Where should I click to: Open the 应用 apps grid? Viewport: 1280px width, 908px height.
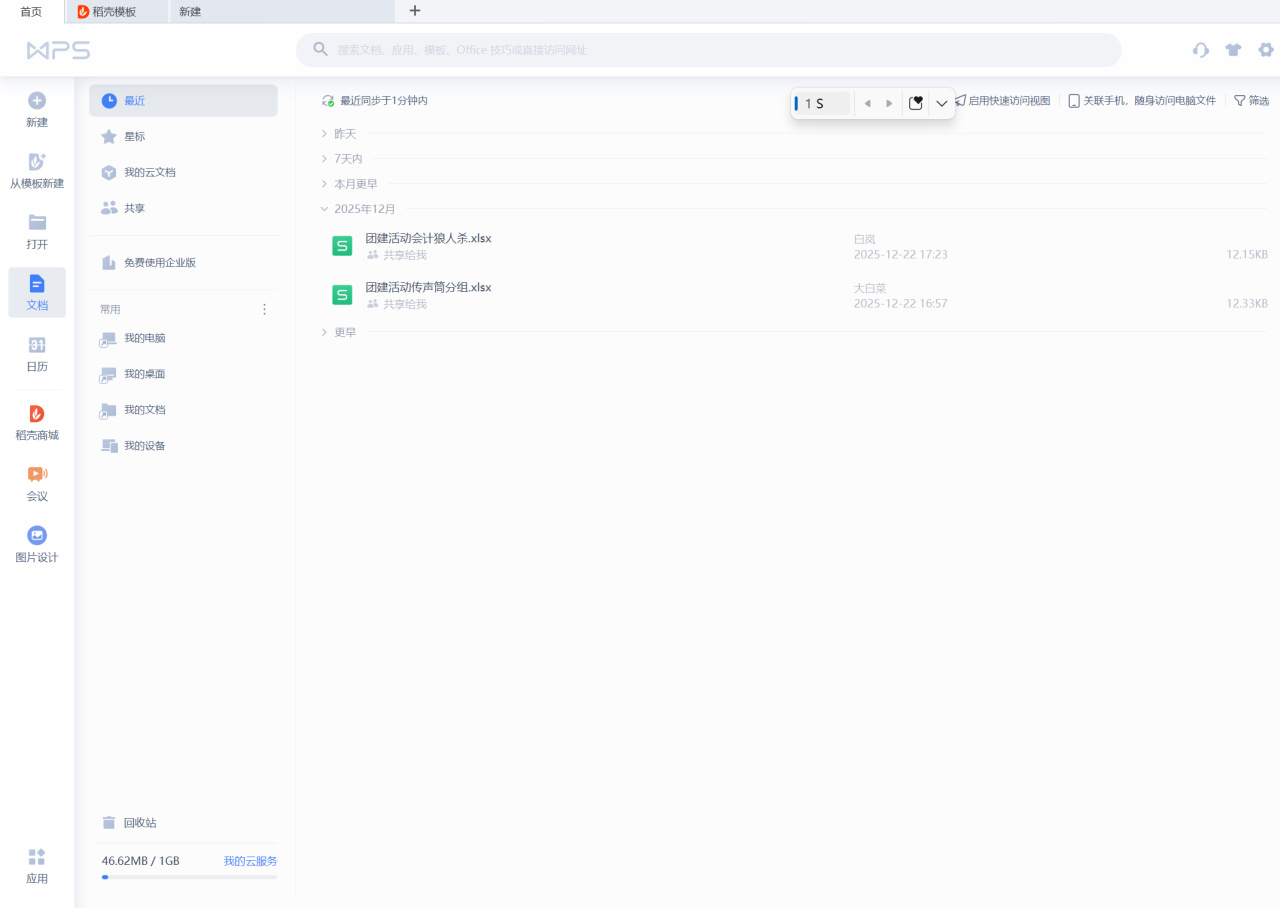37,867
